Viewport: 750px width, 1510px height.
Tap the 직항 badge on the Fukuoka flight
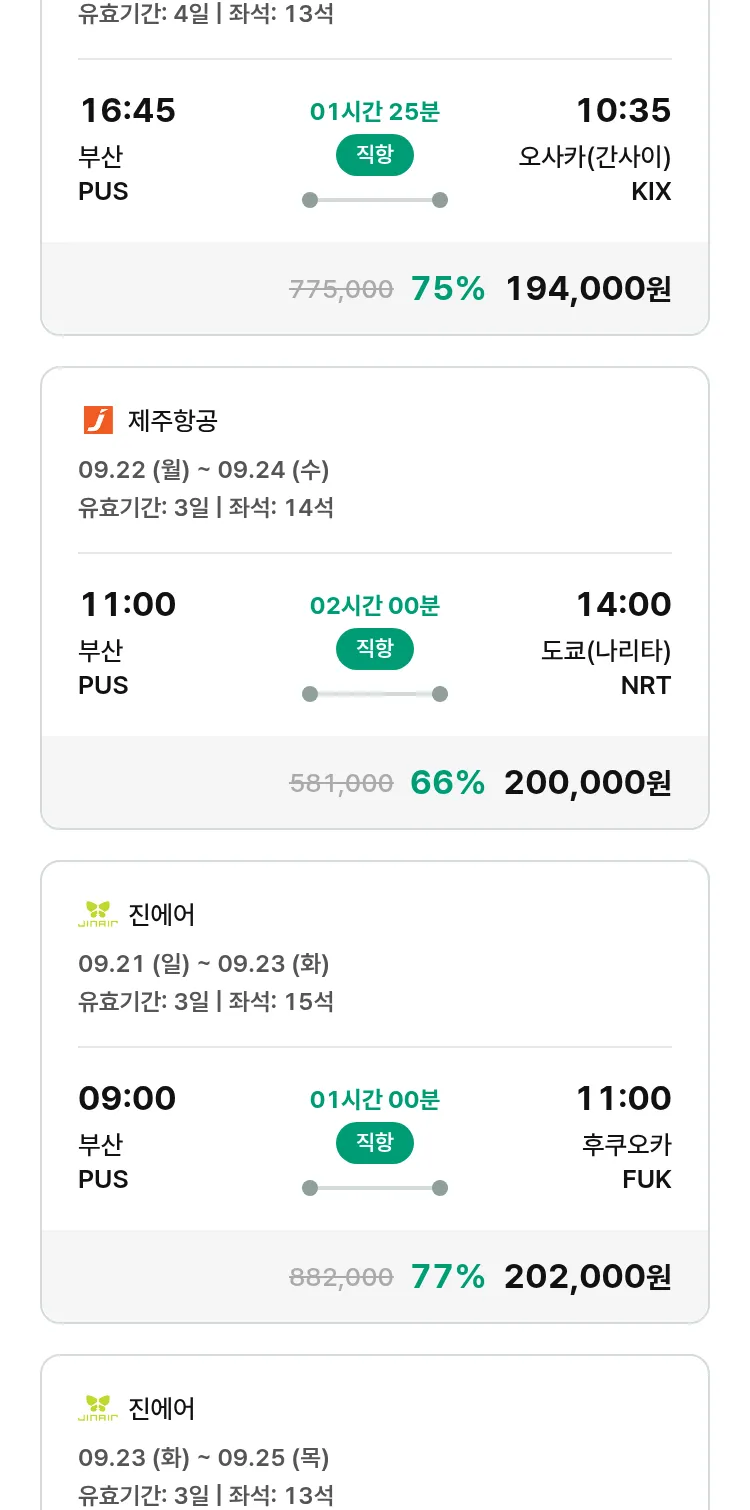tap(374, 1143)
